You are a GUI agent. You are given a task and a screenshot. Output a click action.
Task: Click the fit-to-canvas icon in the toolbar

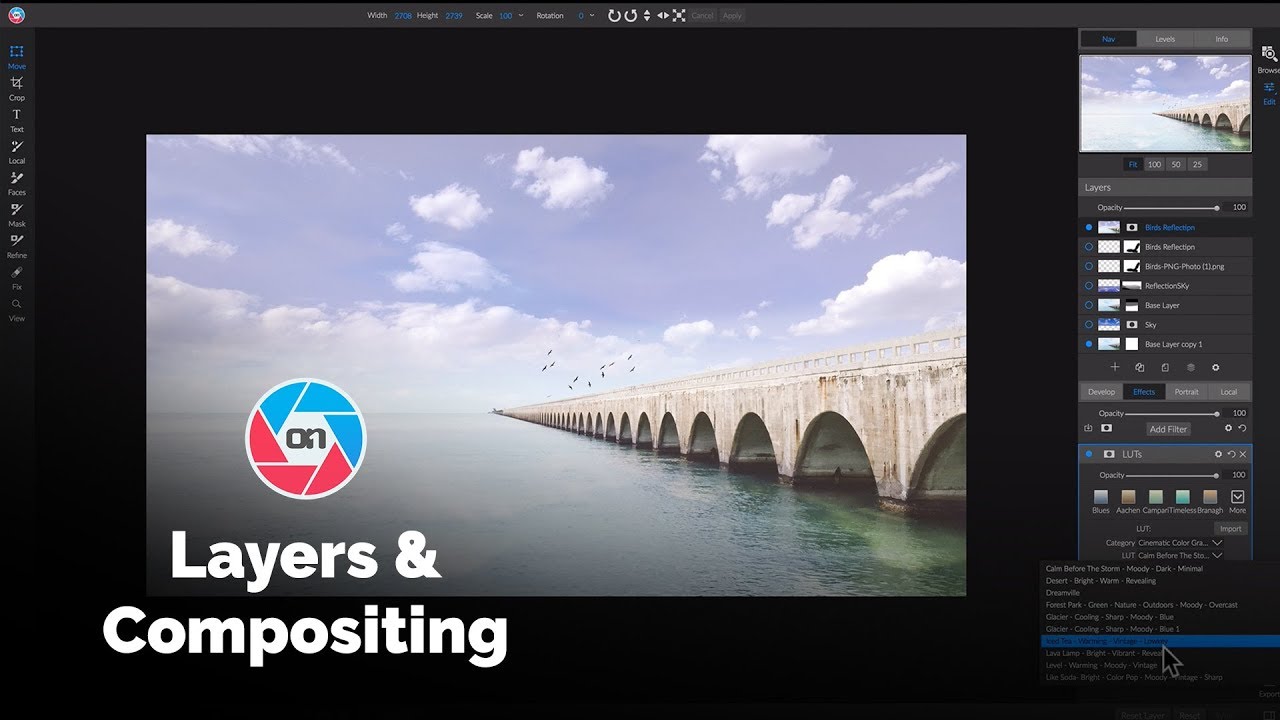click(679, 15)
